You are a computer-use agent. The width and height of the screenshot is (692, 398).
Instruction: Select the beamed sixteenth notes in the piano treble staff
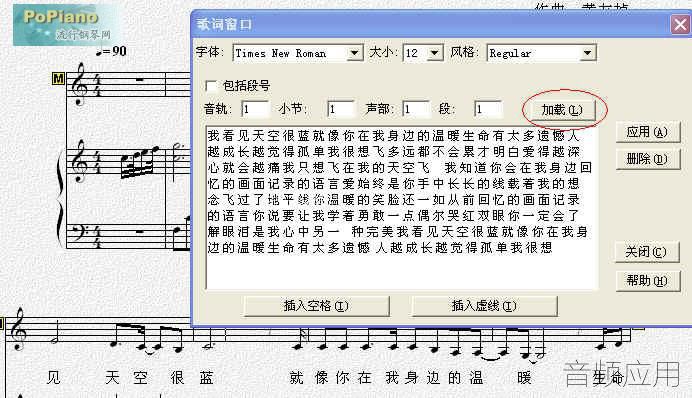click(x=139, y=161)
